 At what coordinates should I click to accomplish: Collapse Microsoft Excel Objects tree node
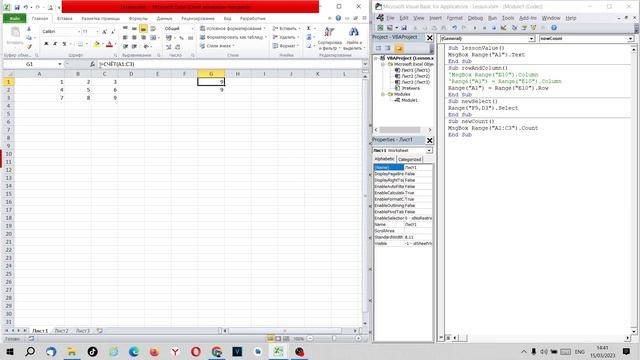click(383, 64)
